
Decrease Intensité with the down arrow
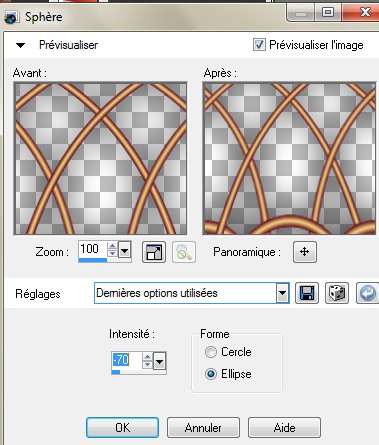click(x=147, y=364)
